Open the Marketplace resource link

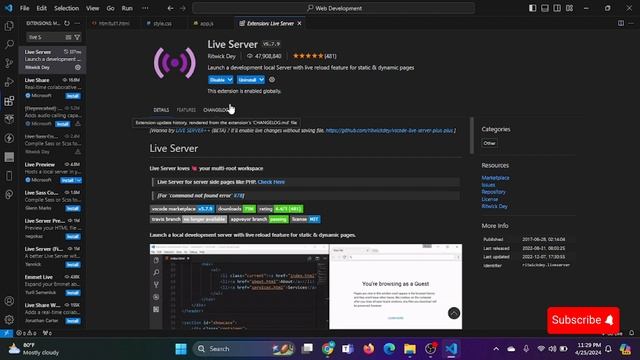tap(495, 178)
